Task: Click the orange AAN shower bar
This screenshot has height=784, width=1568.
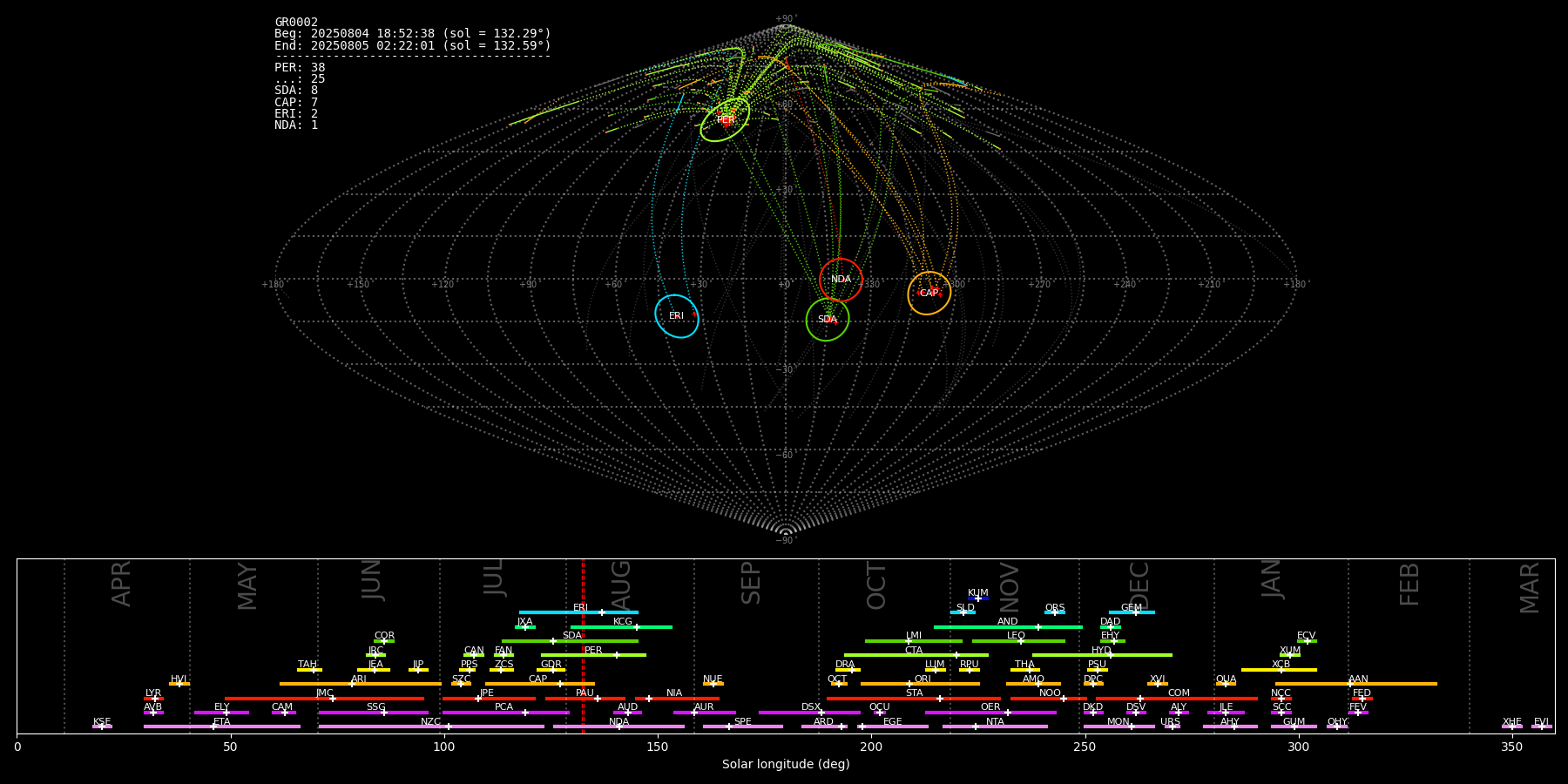Action: pyautogui.click(x=1356, y=684)
